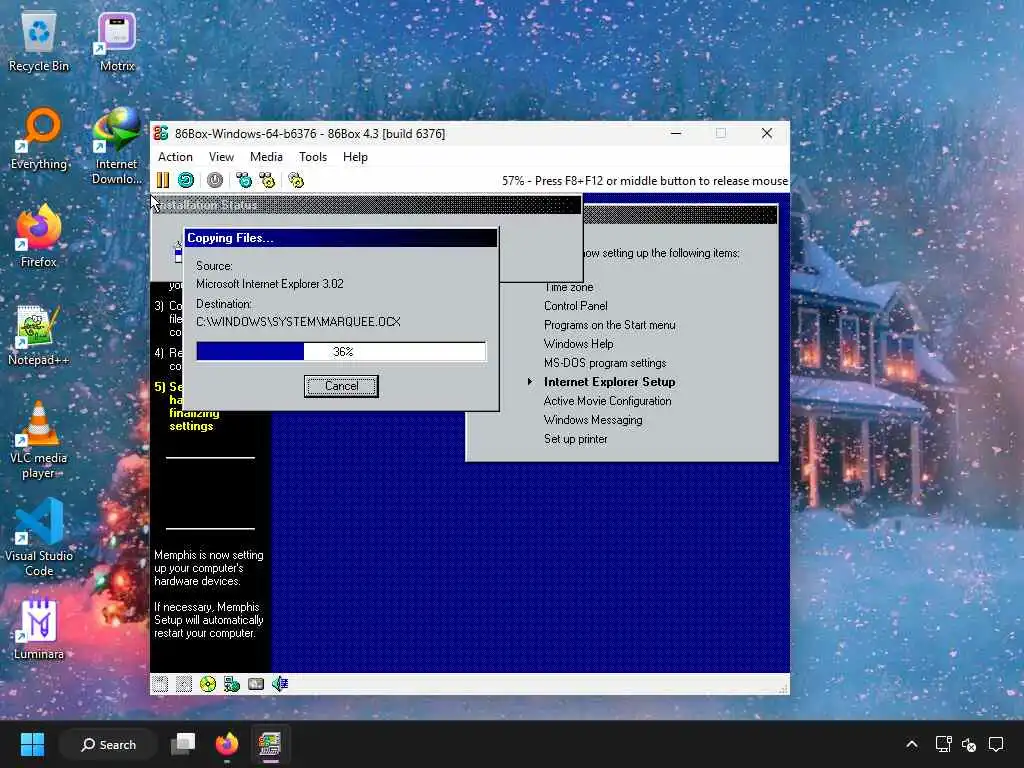Click the muted volume icon in tray
This screenshot has height=768, width=1024.
pyautogui.click(x=968, y=744)
